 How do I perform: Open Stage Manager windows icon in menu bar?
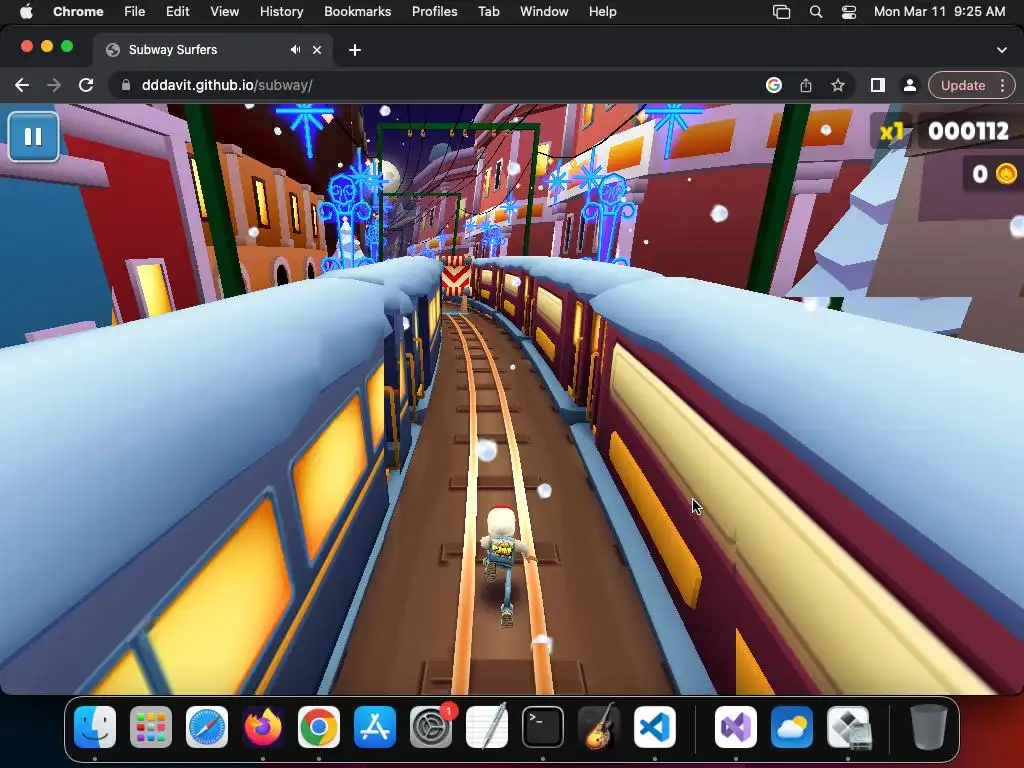coord(782,12)
